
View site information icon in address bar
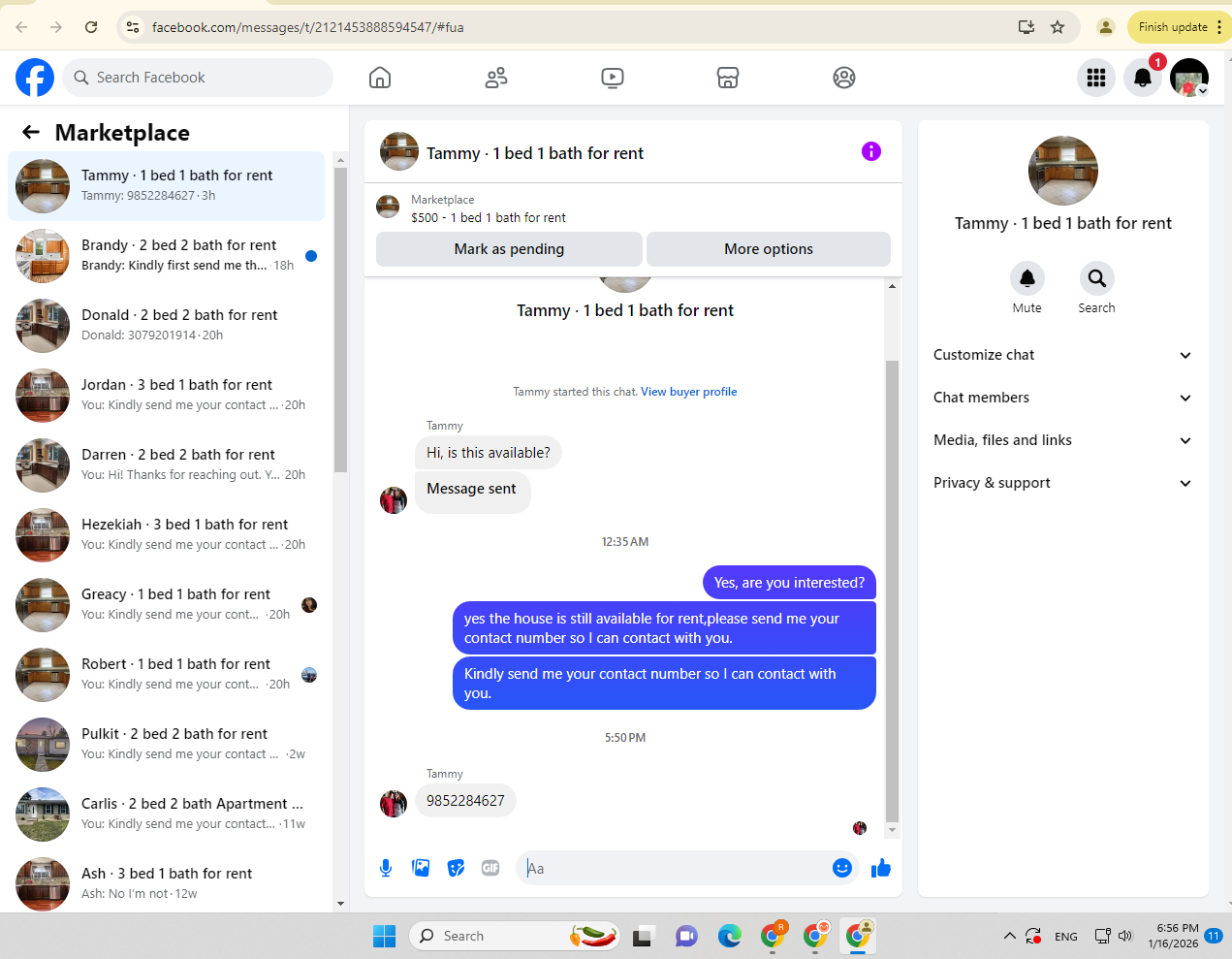[x=134, y=27]
